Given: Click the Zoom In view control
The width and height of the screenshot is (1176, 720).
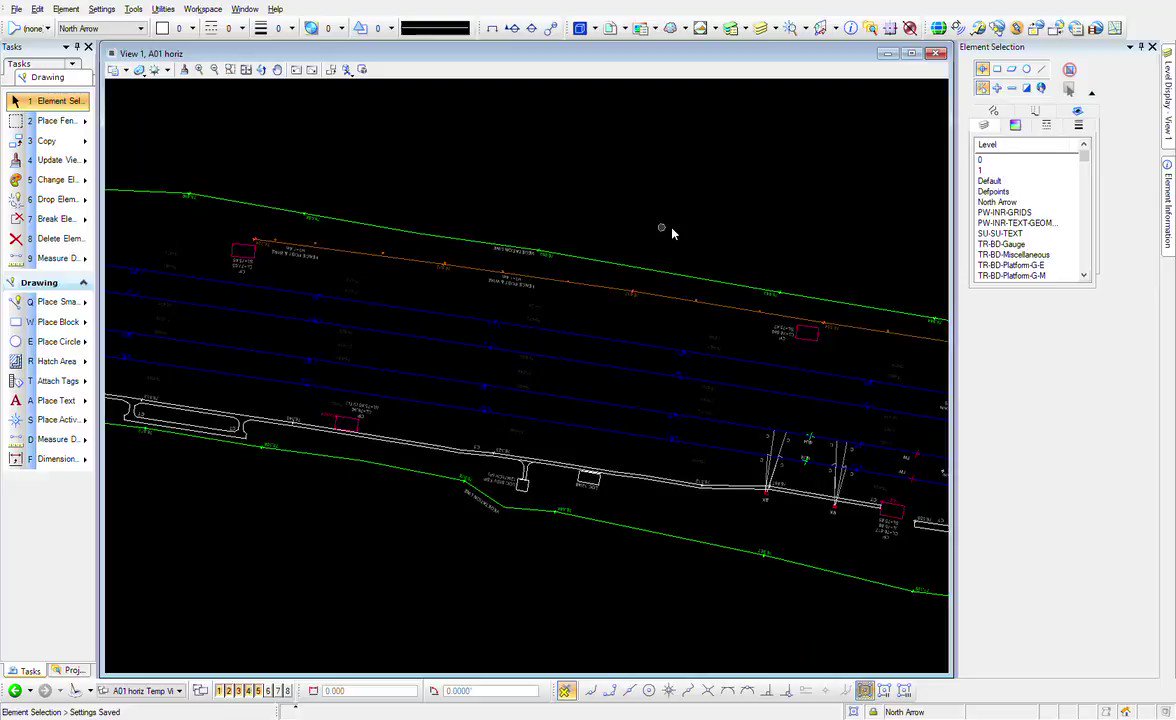Looking at the screenshot, I should (200, 70).
